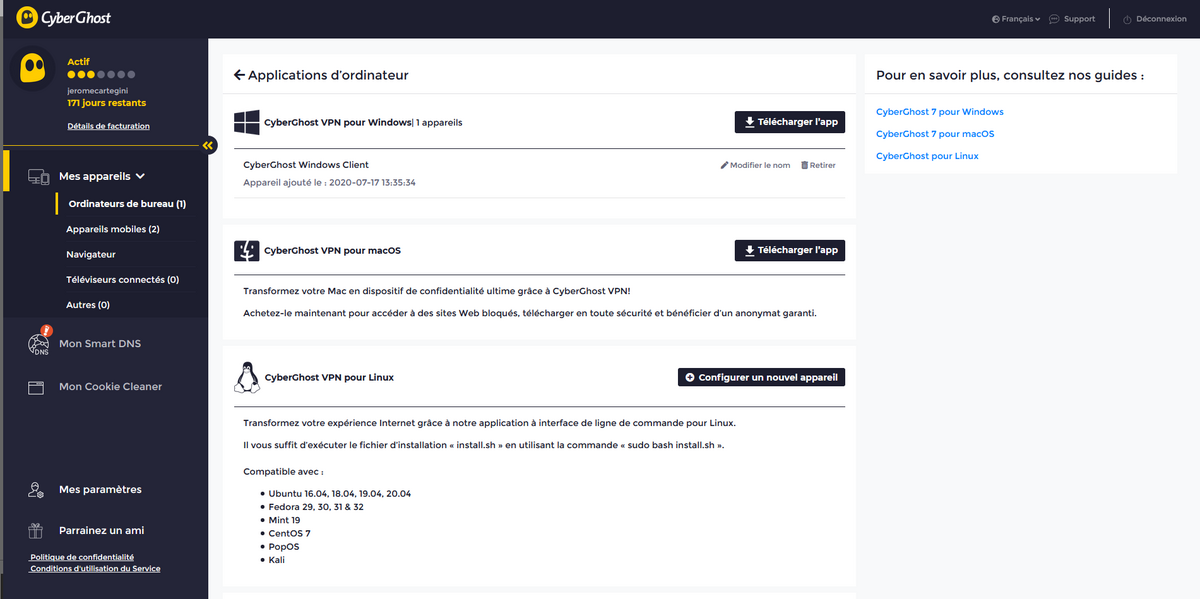The image size is (1200, 599).
Task: Open Parrainez un ami
Action: point(101,531)
